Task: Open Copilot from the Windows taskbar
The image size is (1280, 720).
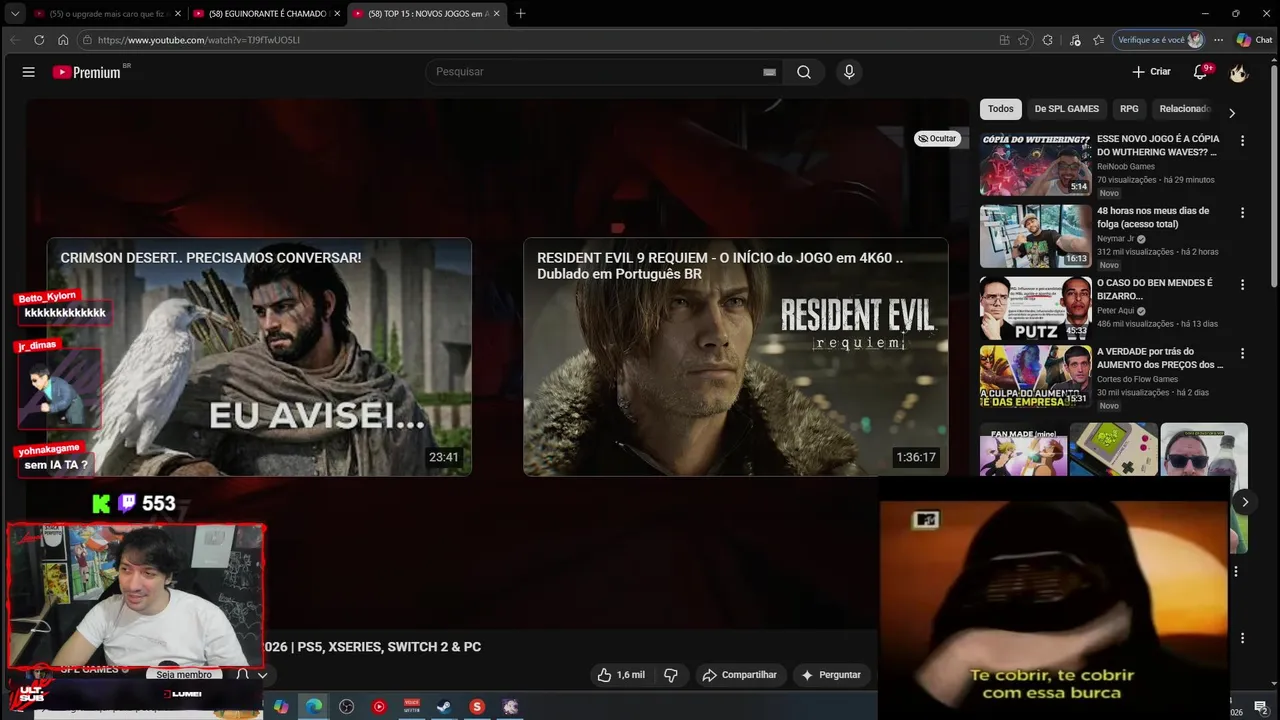Action: [x=281, y=707]
